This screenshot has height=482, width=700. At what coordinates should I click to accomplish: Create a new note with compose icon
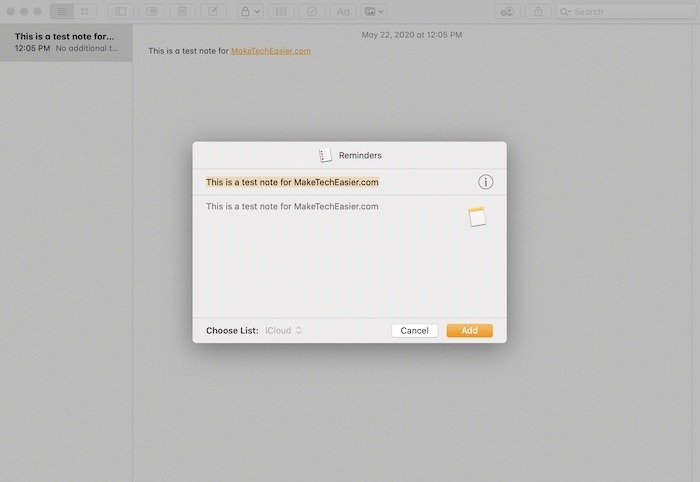pos(213,12)
